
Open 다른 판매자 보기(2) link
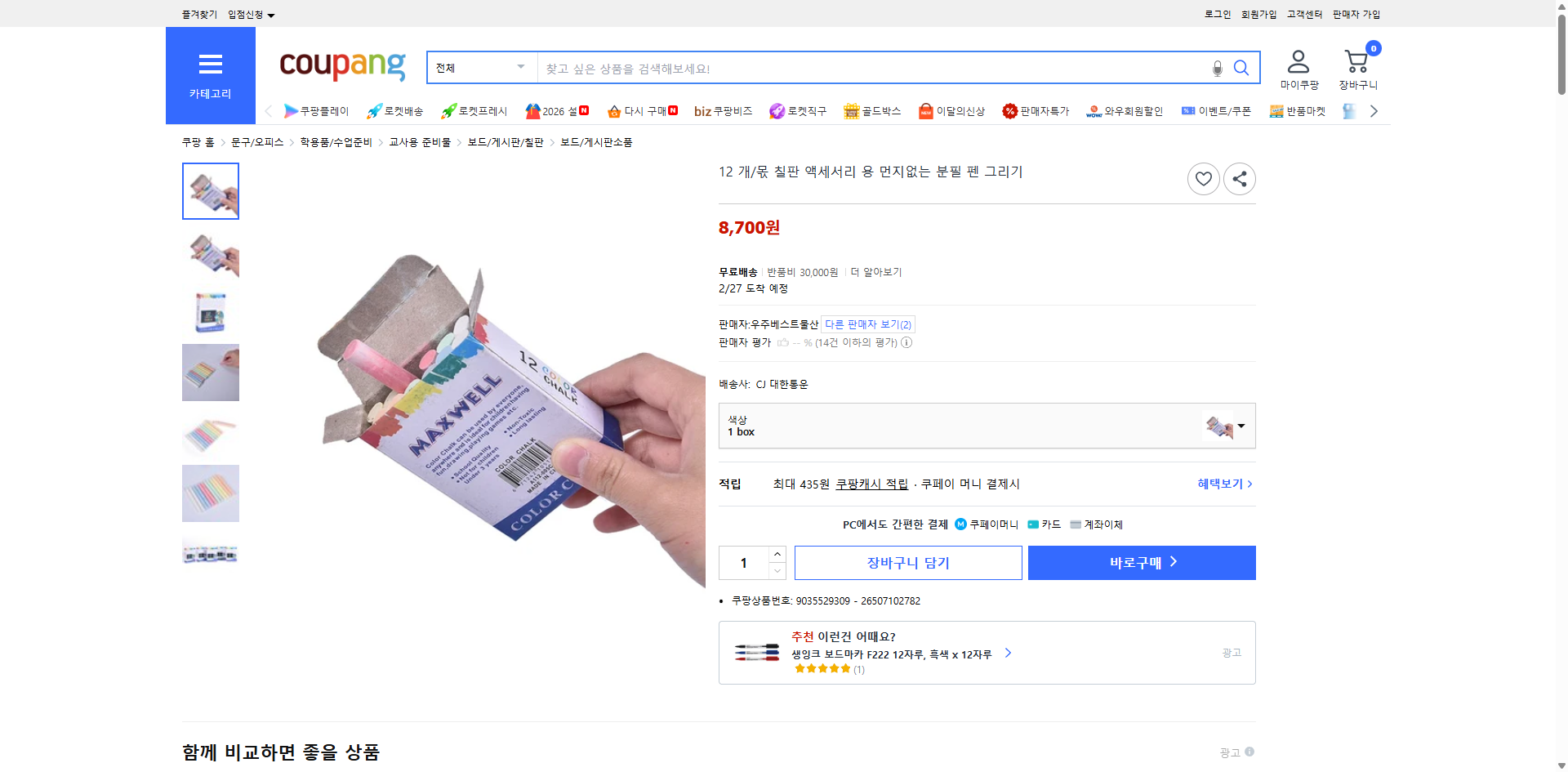point(868,324)
